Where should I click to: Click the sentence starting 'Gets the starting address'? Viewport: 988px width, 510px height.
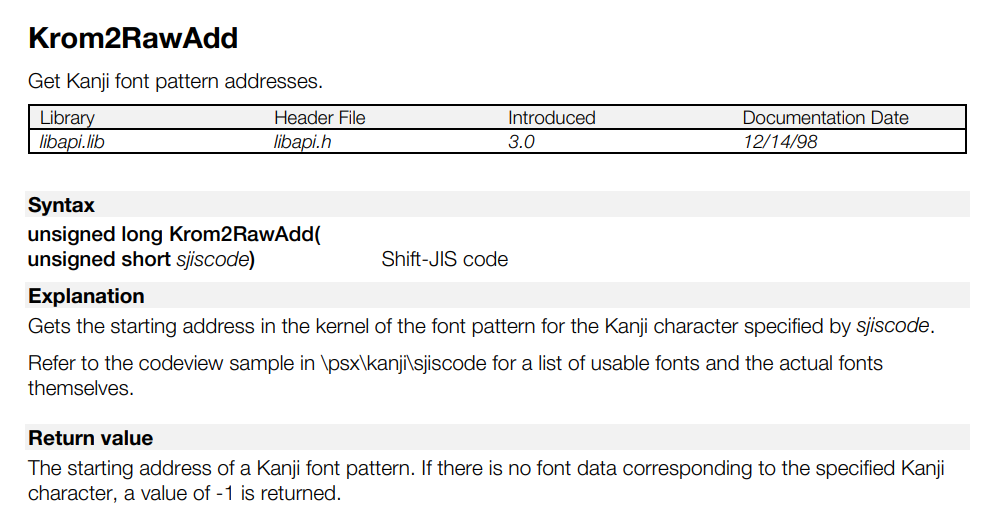pos(480,326)
